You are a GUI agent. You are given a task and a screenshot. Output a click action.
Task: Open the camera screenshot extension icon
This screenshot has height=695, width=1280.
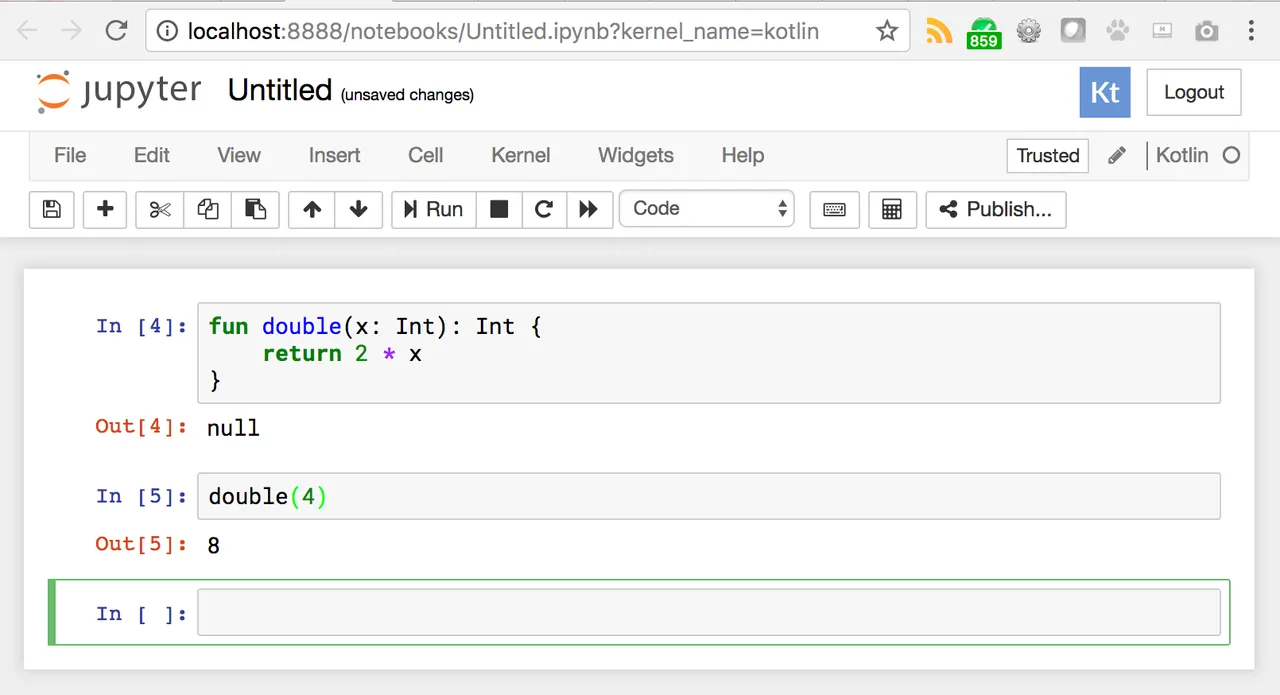click(1207, 31)
